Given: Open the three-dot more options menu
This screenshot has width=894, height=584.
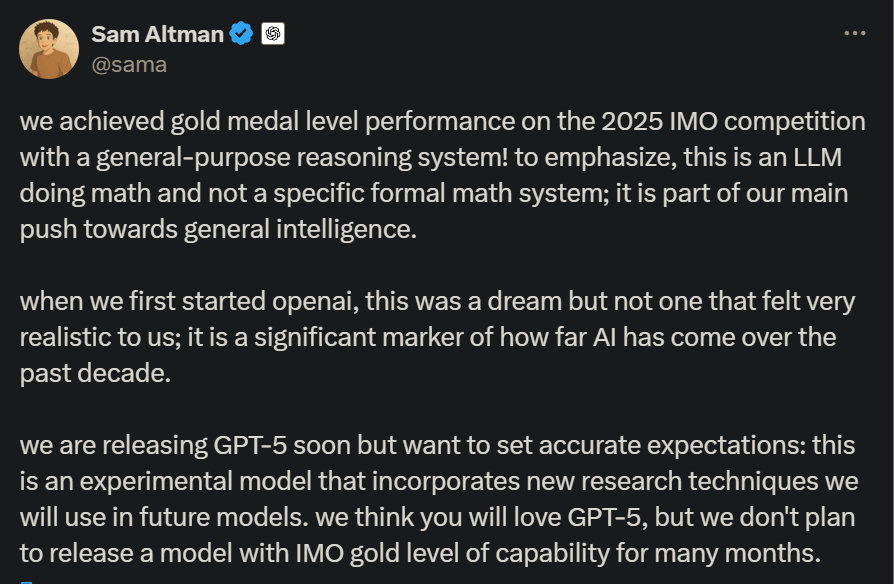Looking at the screenshot, I should pyautogui.click(x=854, y=33).
